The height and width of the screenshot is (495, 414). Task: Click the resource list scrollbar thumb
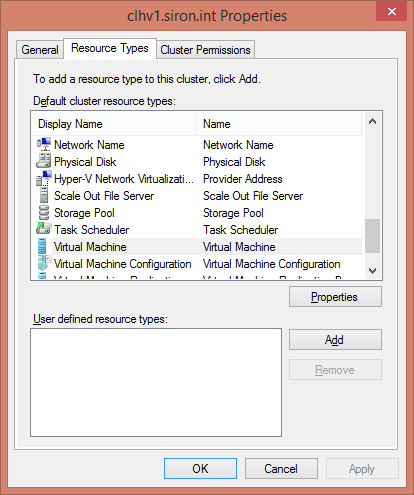coord(373,236)
